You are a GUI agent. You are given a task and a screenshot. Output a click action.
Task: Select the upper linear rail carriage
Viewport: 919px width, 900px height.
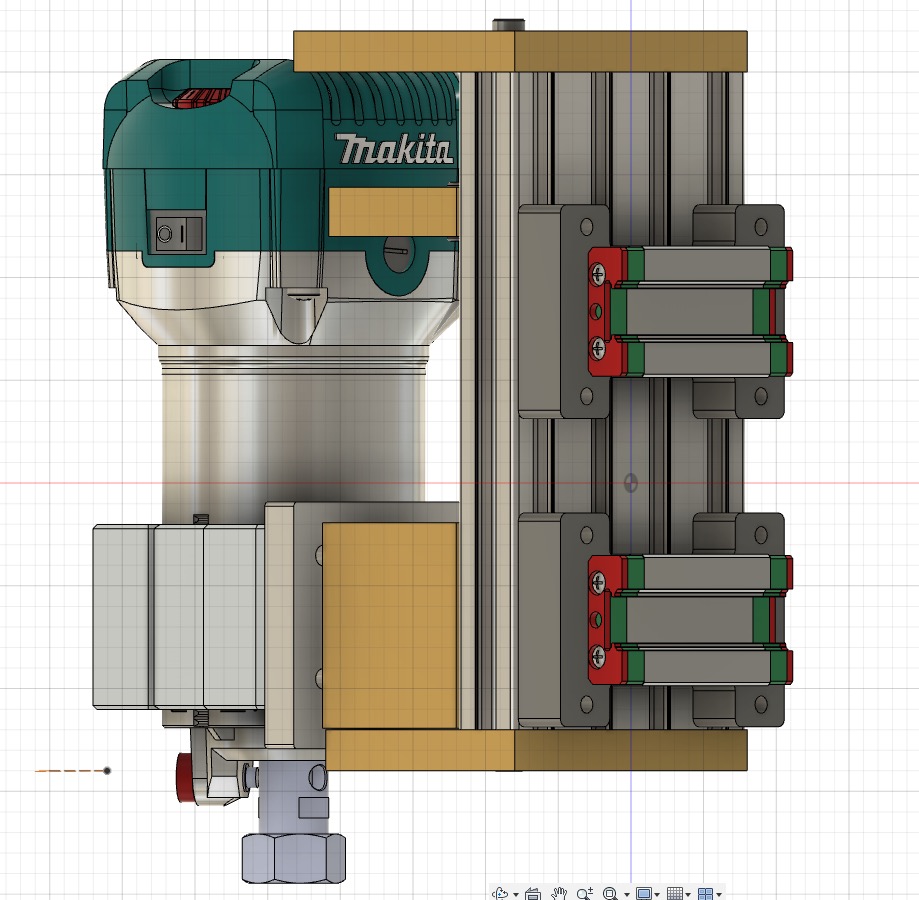click(690, 310)
